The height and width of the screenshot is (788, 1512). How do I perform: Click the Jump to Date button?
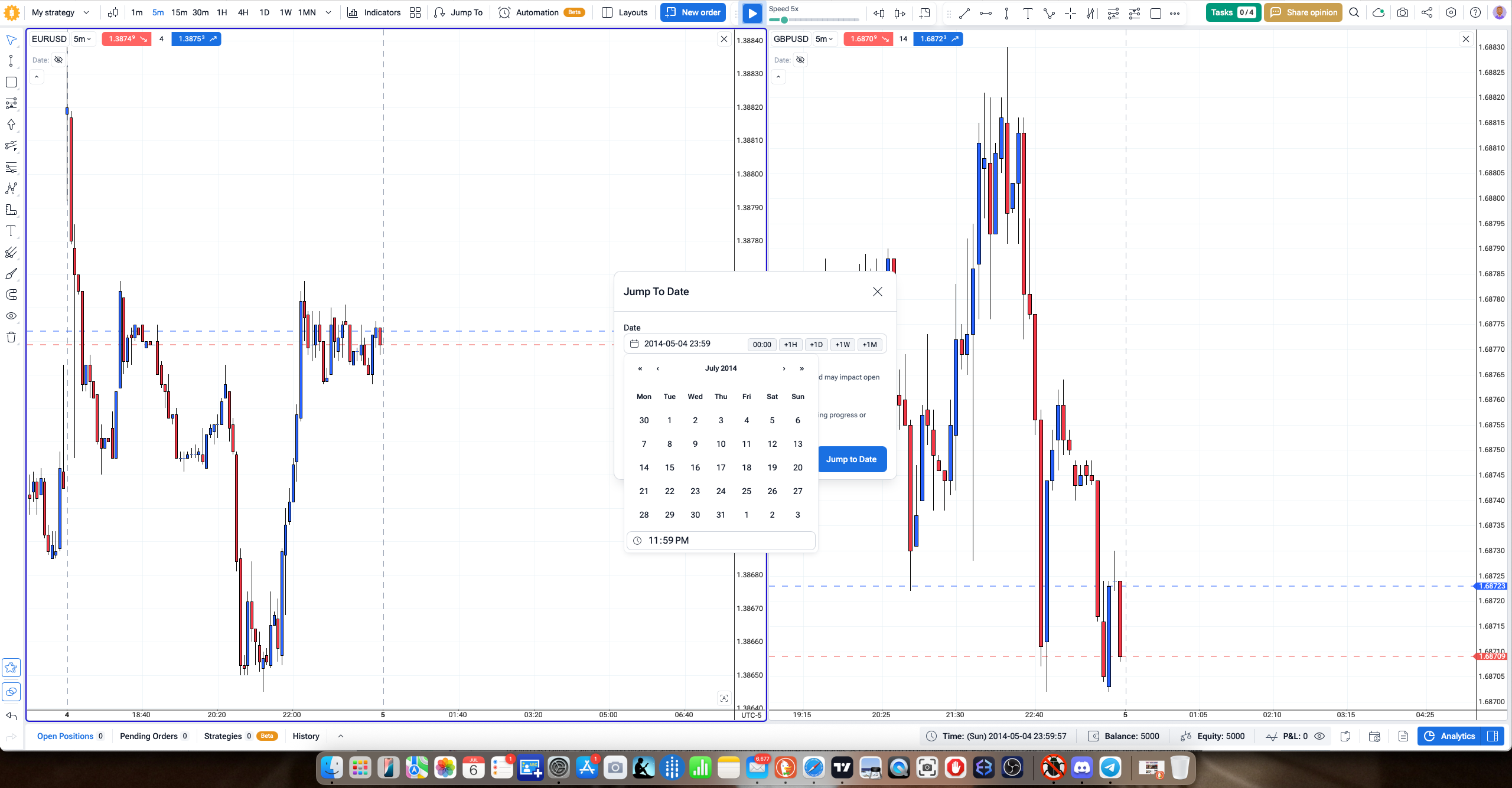(852, 459)
